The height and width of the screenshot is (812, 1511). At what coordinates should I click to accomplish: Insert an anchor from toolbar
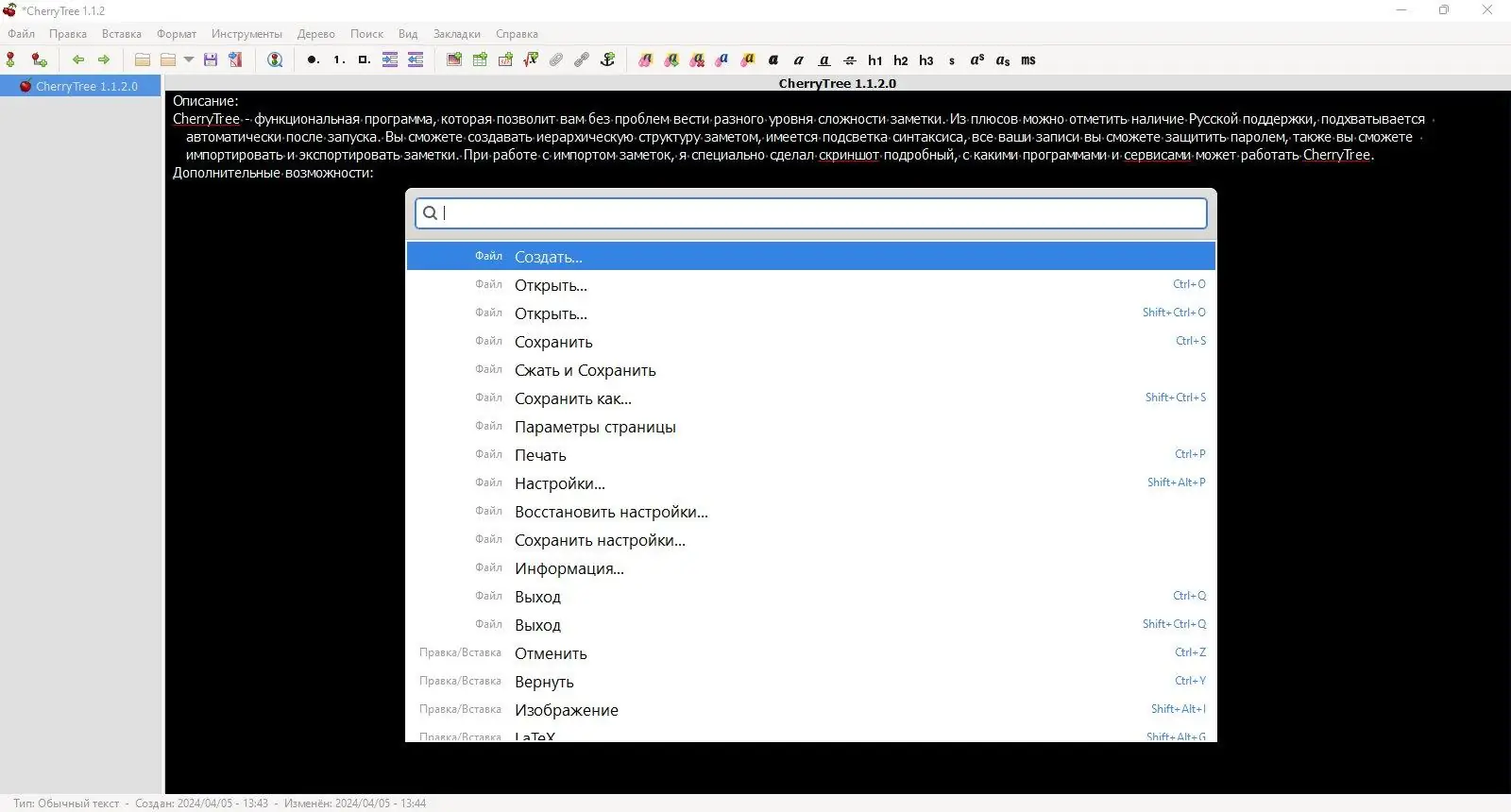pyautogui.click(x=608, y=59)
